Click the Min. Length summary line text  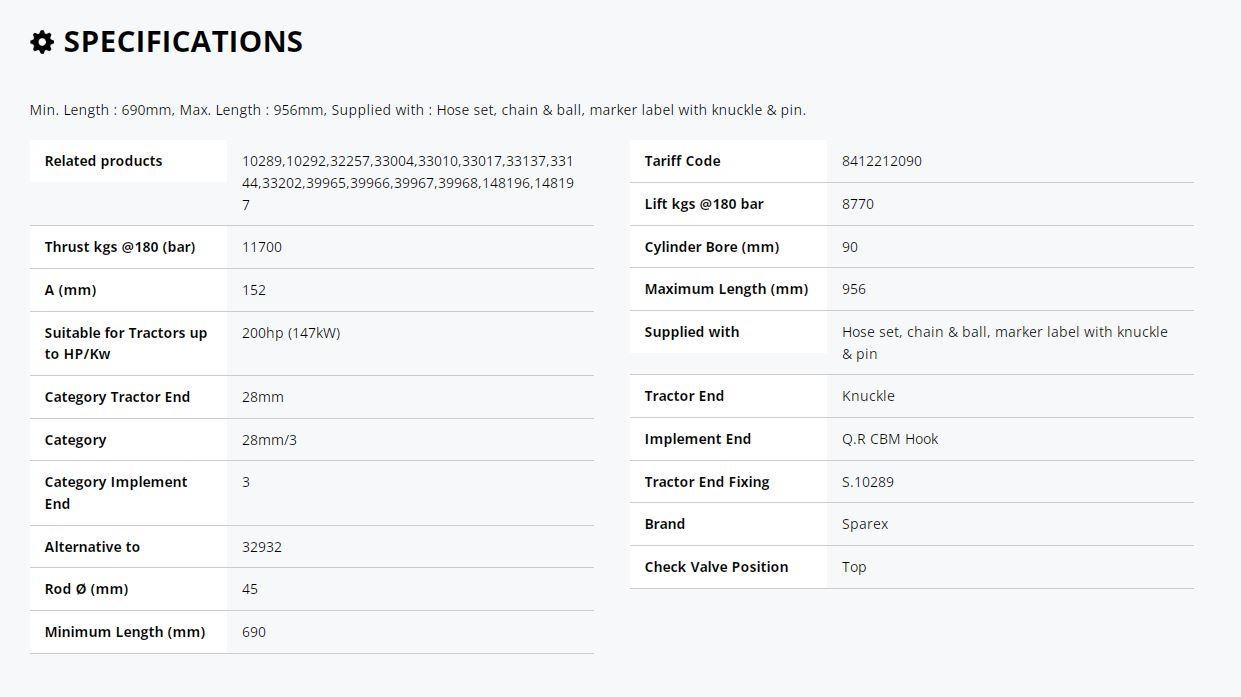418,110
